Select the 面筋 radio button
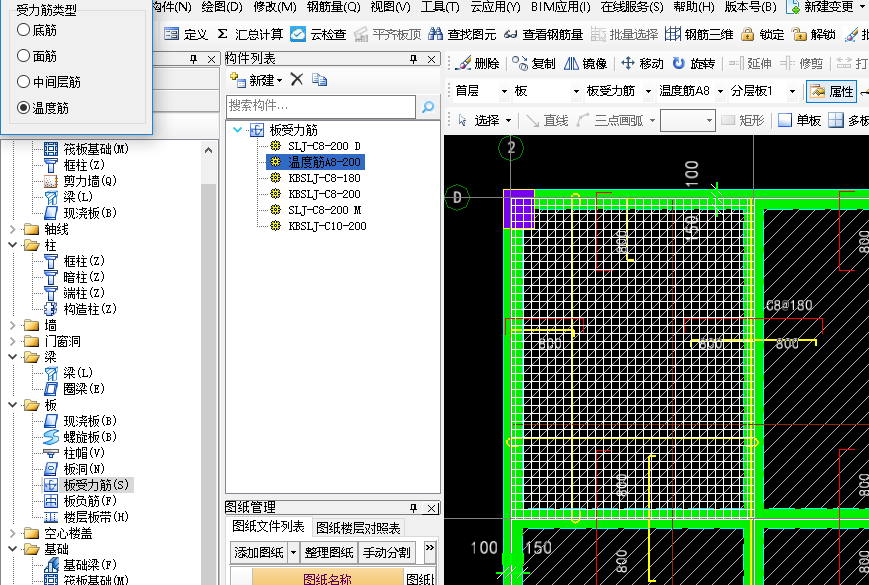 coord(23,56)
